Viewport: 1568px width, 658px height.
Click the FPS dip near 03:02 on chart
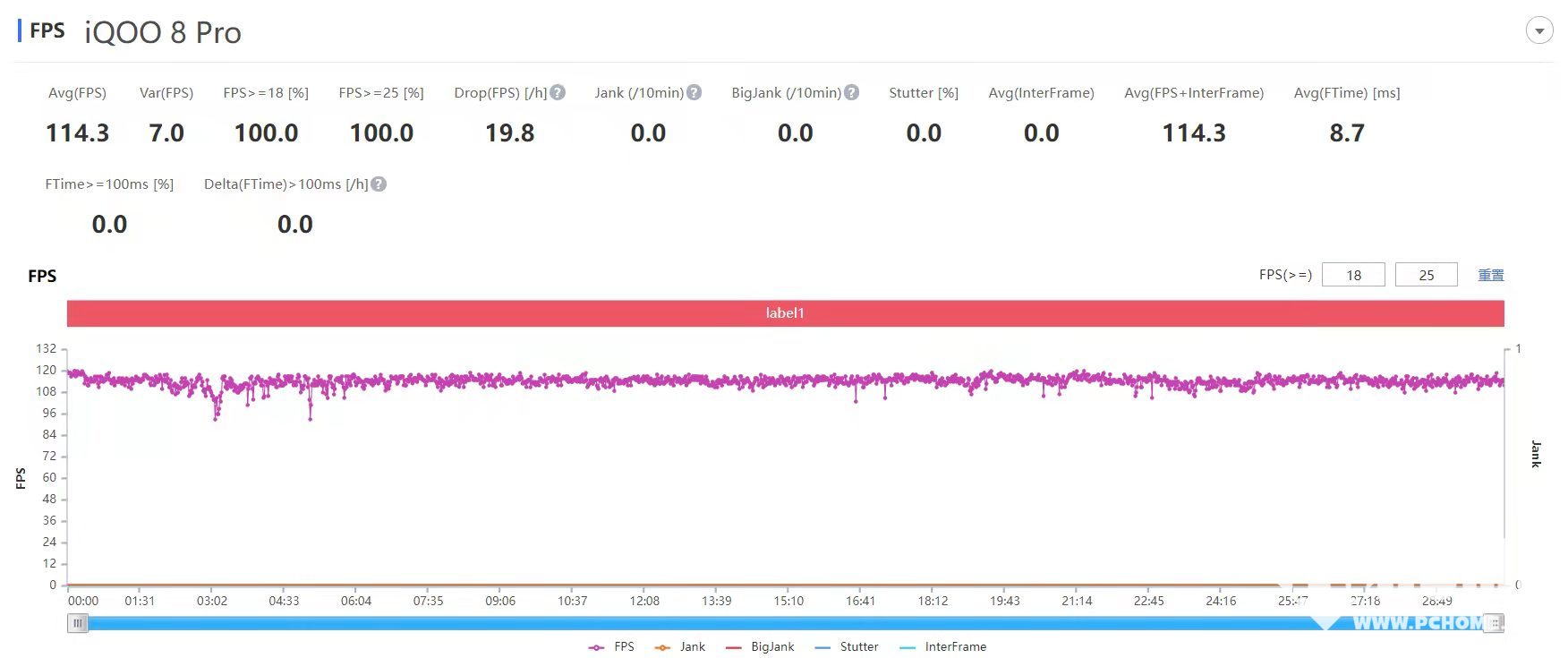click(217, 416)
